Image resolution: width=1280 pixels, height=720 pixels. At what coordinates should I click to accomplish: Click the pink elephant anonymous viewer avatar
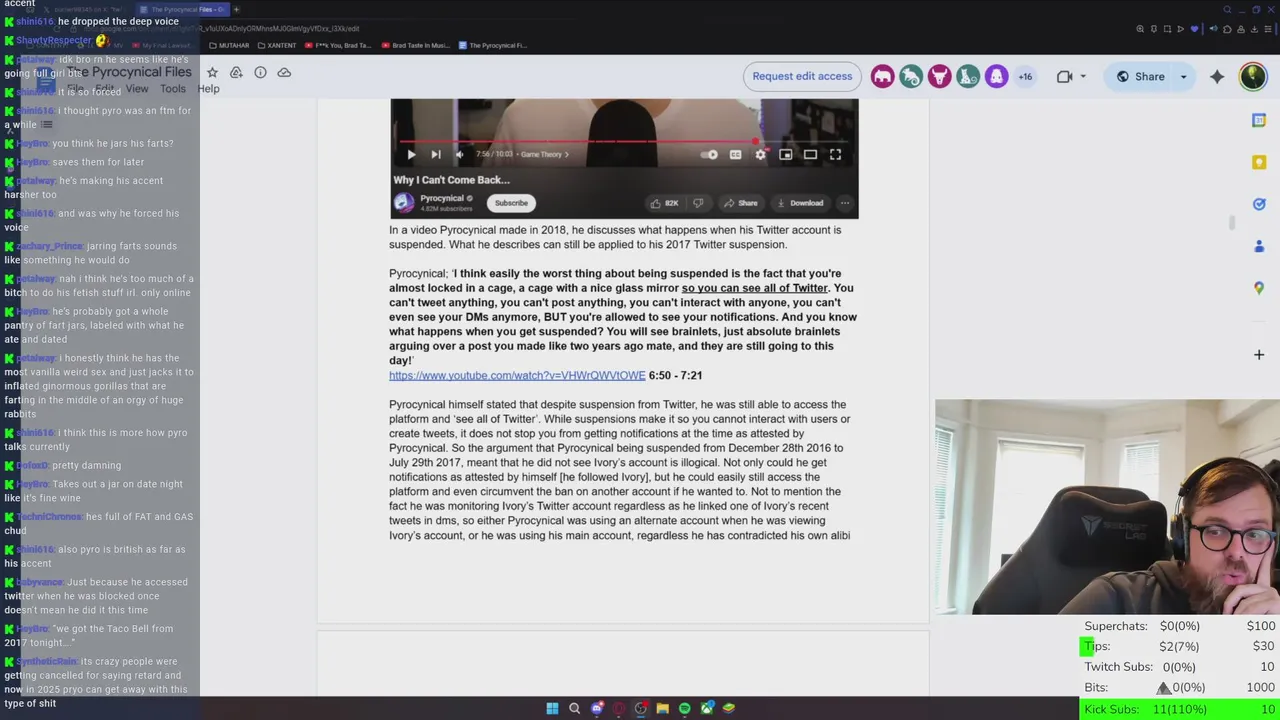pyautogui.click(x=882, y=77)
